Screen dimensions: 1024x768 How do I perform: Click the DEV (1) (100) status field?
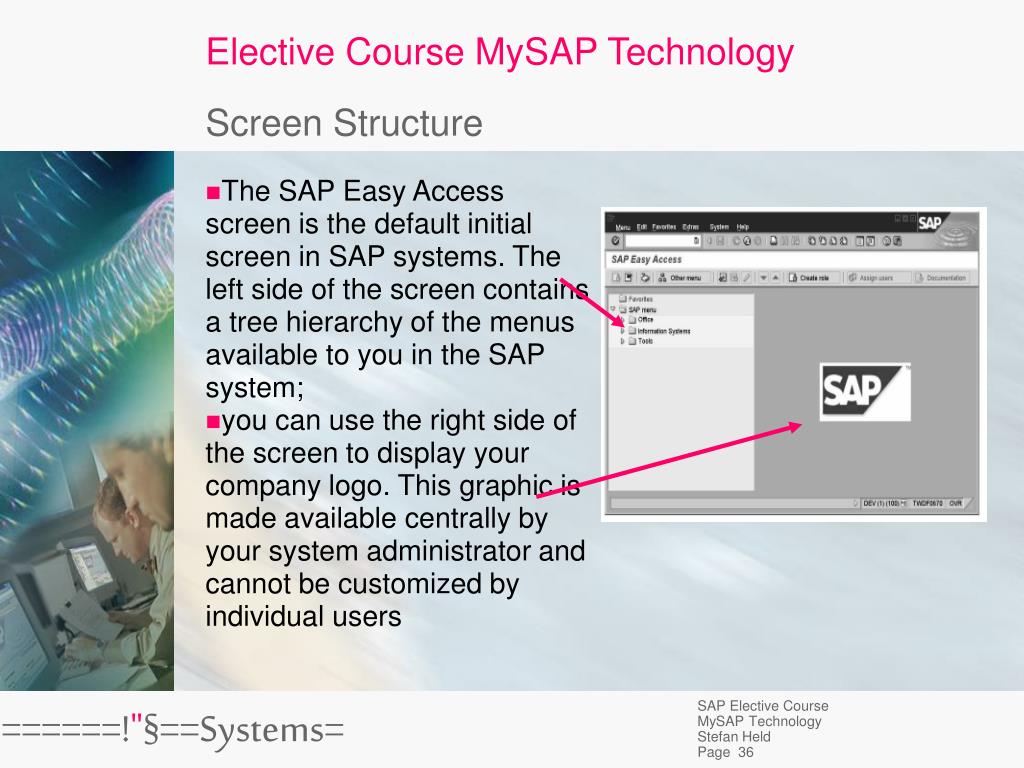[x=881, y=504]
